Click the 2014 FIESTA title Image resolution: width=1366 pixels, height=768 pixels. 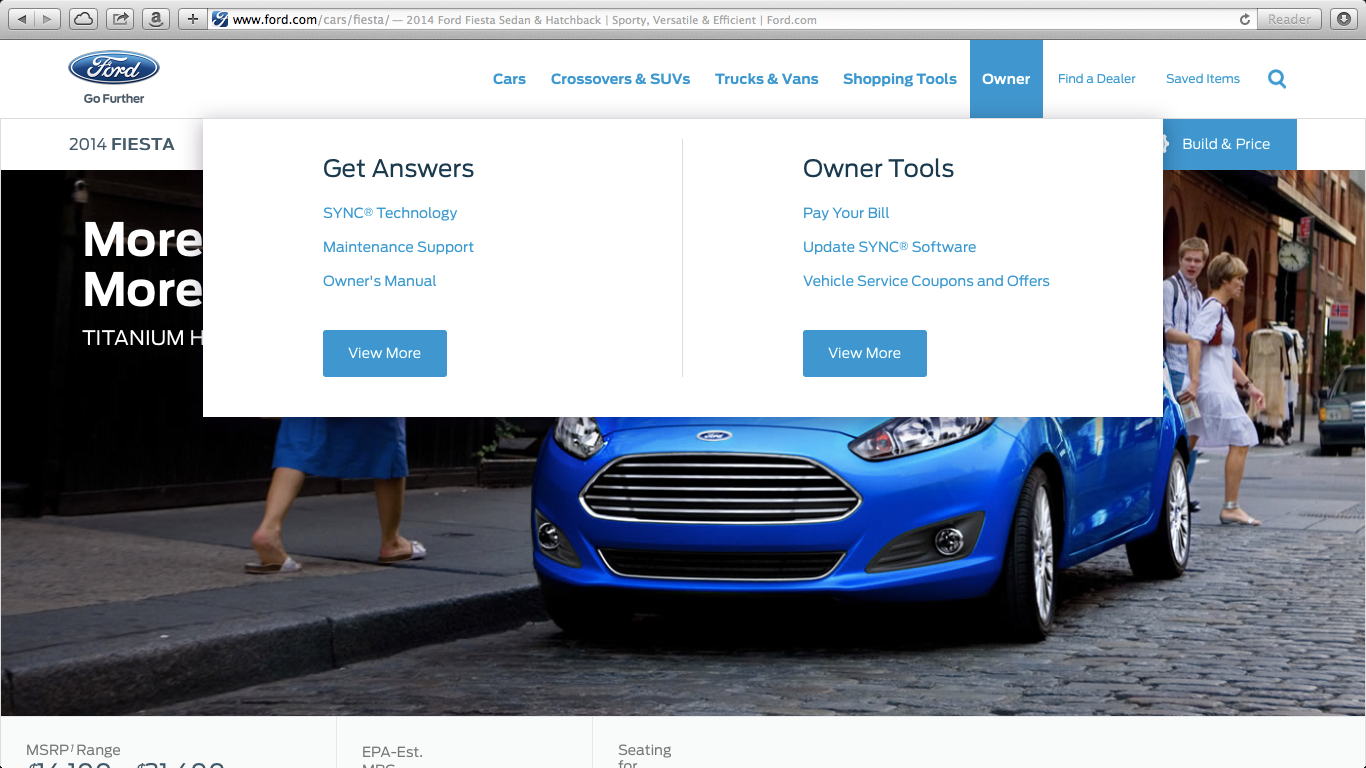pos(121,144)
